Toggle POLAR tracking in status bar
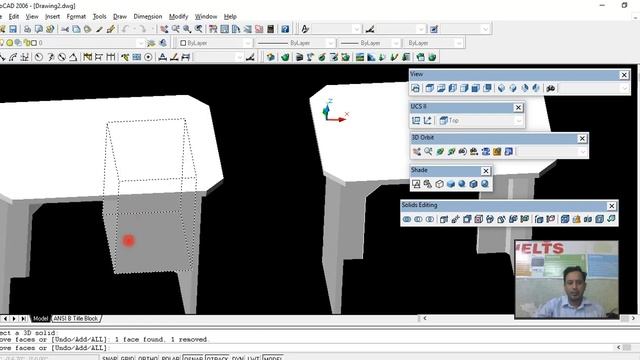 point(171,358)
